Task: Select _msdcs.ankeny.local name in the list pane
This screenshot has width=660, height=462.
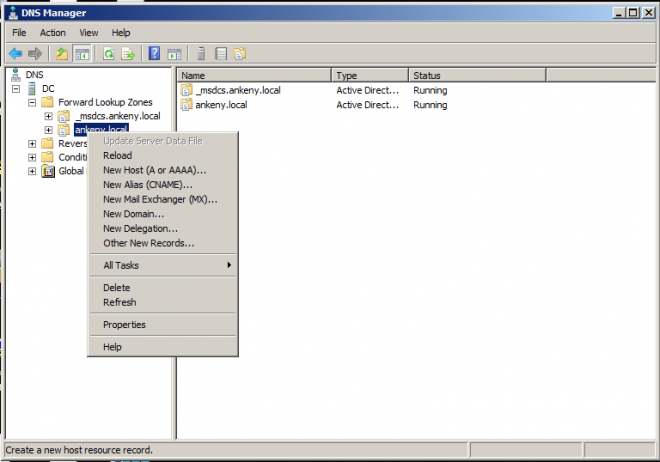Action: pyautogui.click(x=238, y=90)
